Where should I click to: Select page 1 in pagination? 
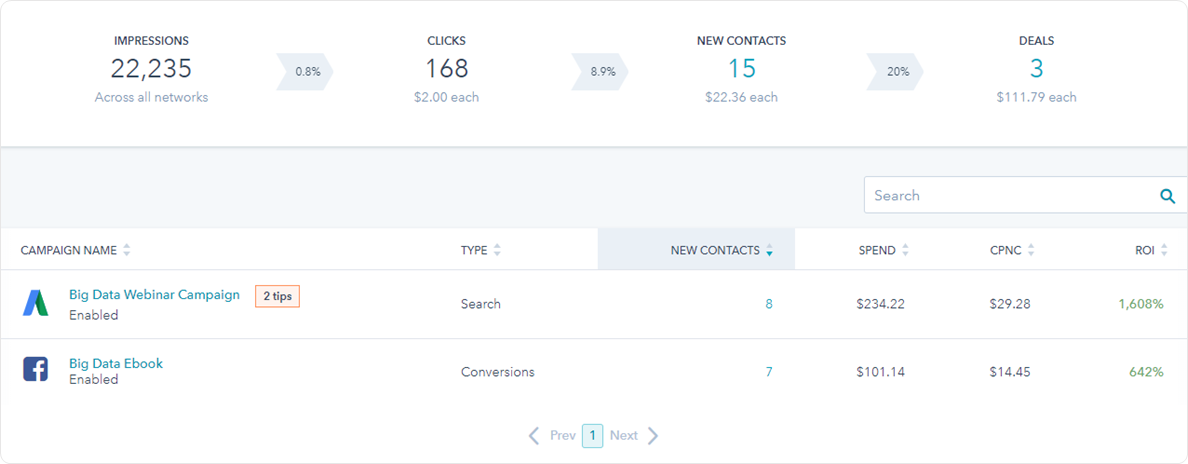point(592,436)
